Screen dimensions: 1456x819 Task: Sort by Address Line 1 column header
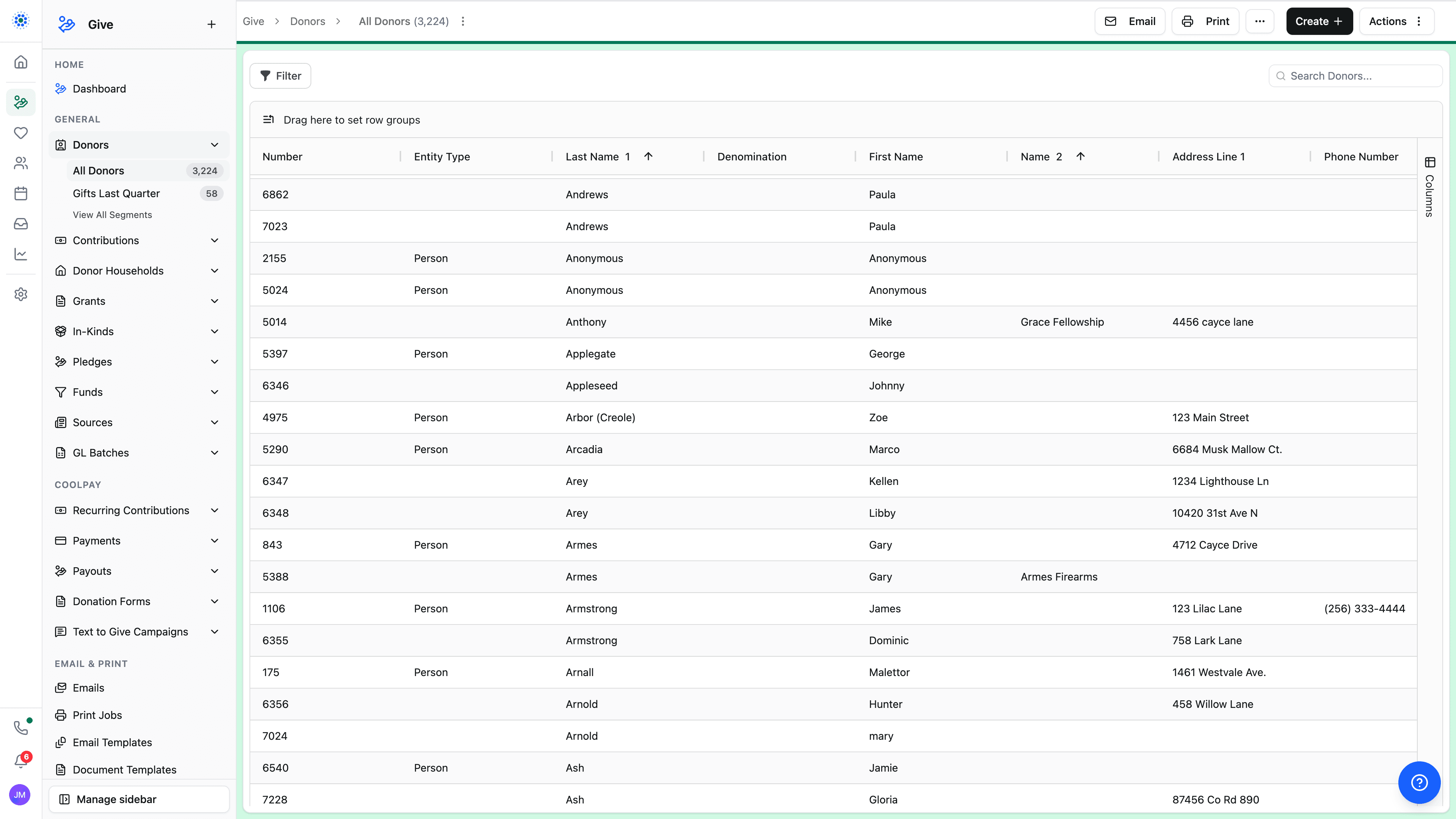click(x=1208, y=157)
